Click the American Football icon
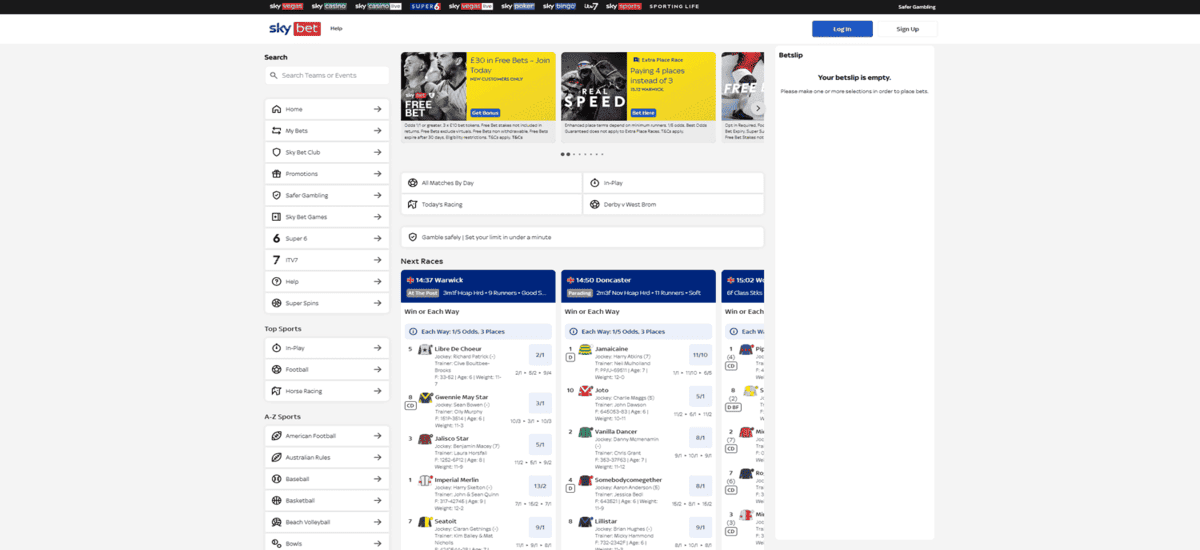1200x550 pixels. [x=276, y=436]
